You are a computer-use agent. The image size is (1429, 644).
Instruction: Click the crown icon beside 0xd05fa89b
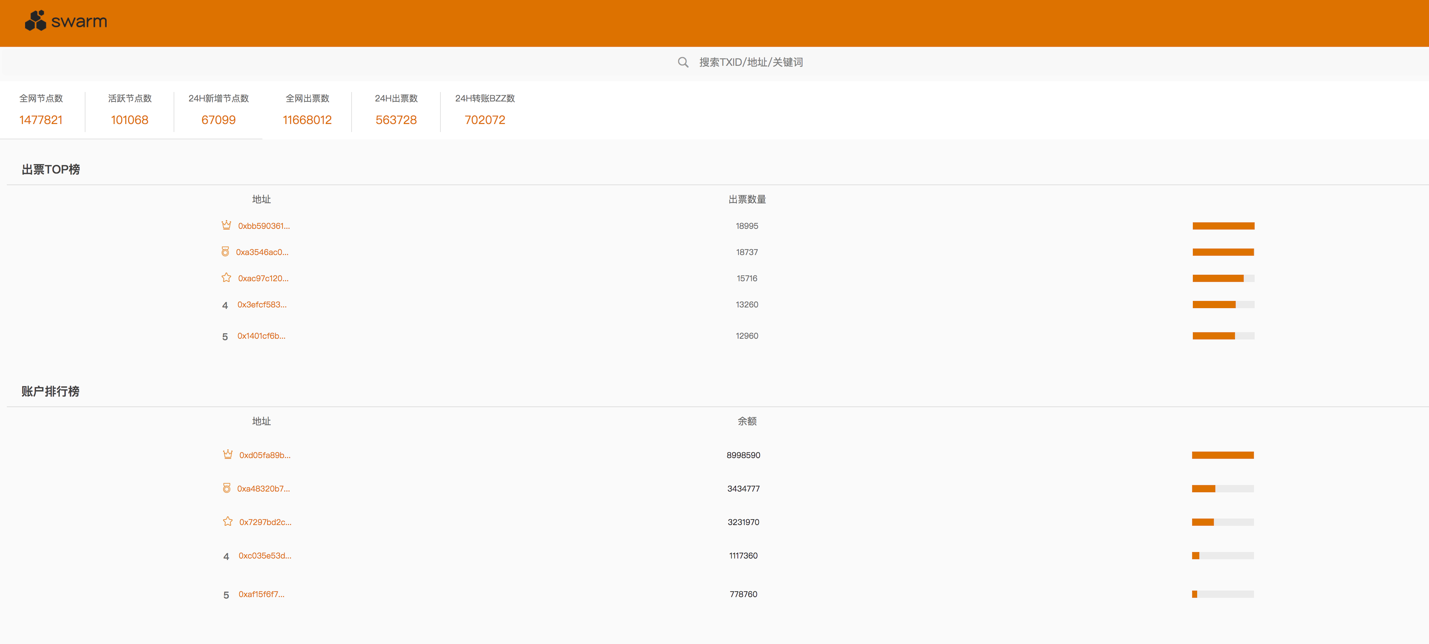point(227,455)
